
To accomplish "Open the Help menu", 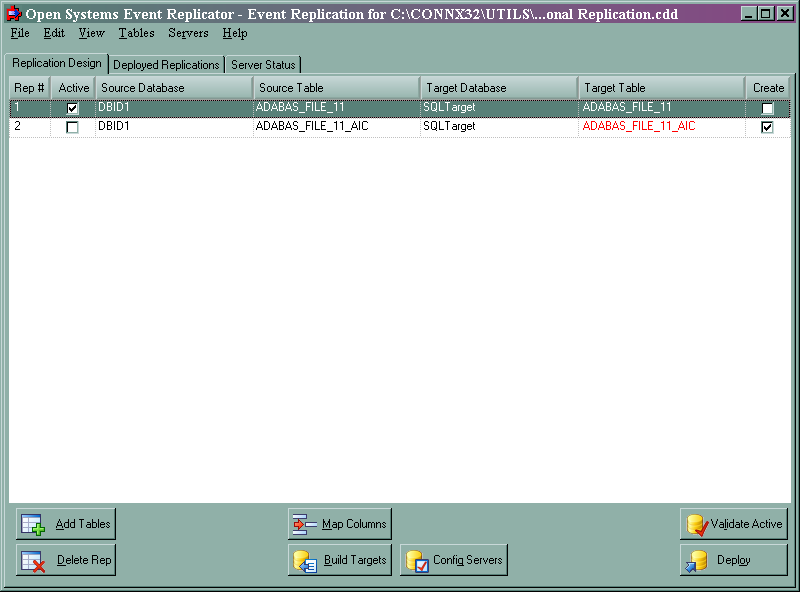I will coord(235,33).
